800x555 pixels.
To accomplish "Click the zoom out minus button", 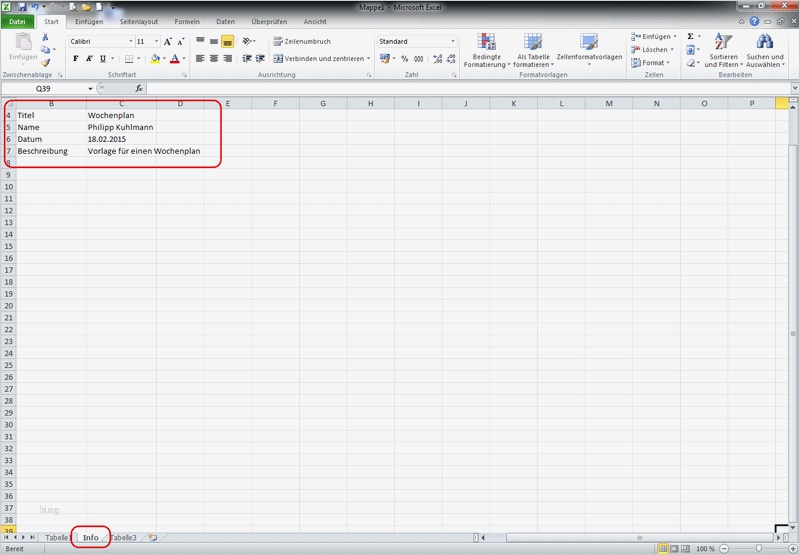I will tap(724, 549).
